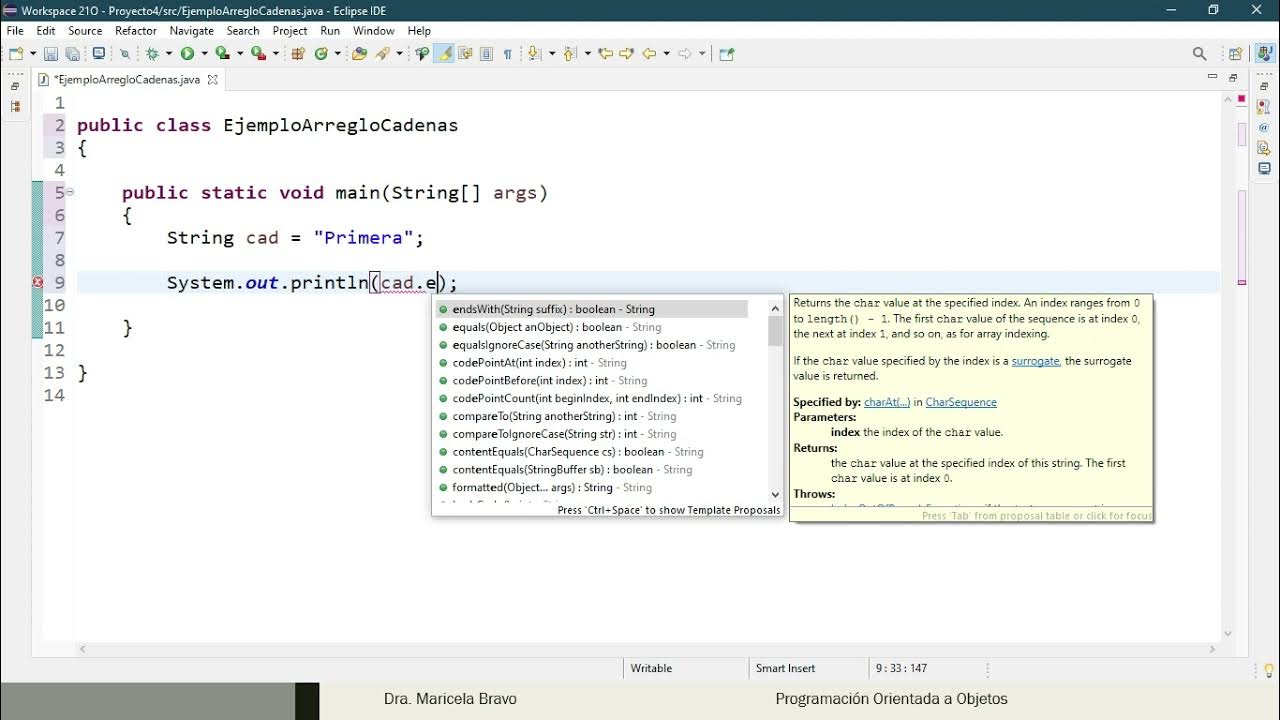The image size is (1280, 720).
Task: Click the Save toolbar icon
Action: coord(50,54)
